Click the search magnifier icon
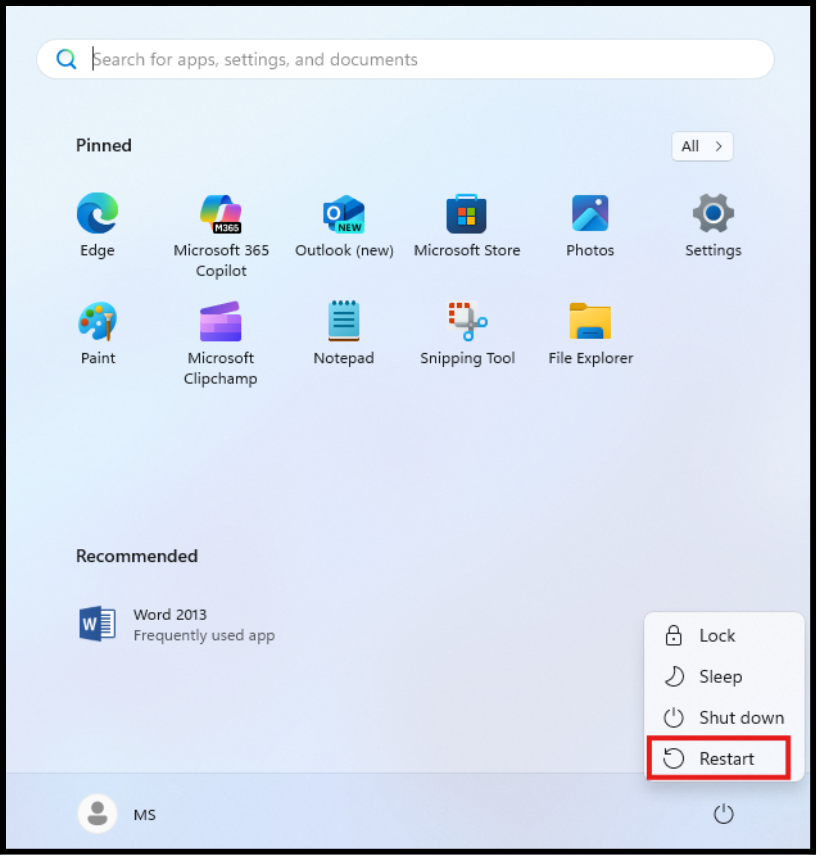 click(66, 59)
